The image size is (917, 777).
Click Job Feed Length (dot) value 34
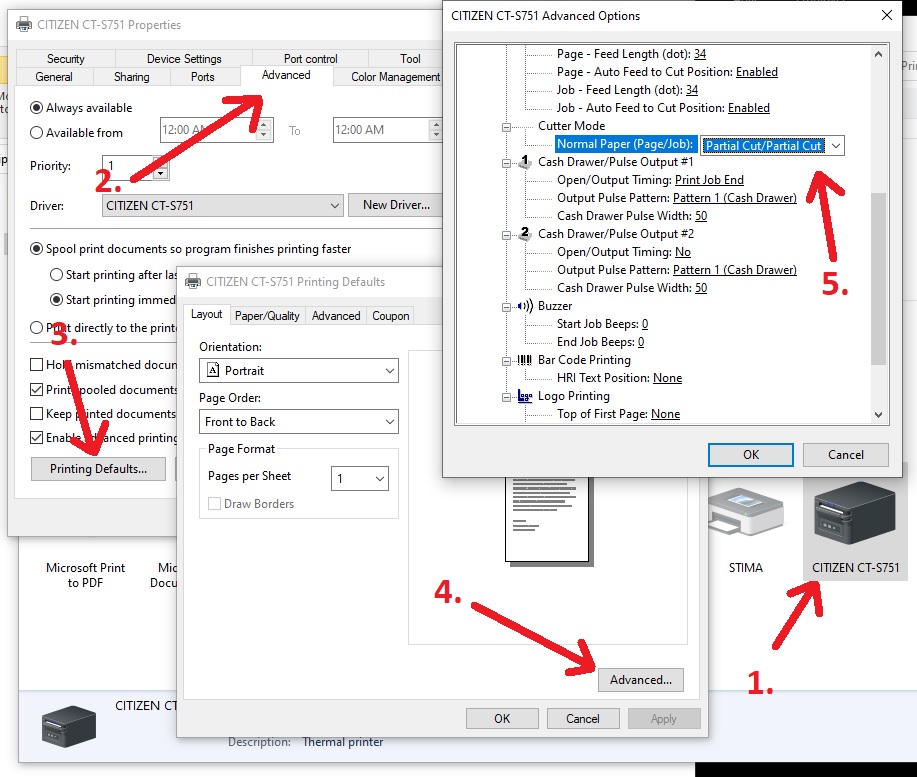[692, 90]
